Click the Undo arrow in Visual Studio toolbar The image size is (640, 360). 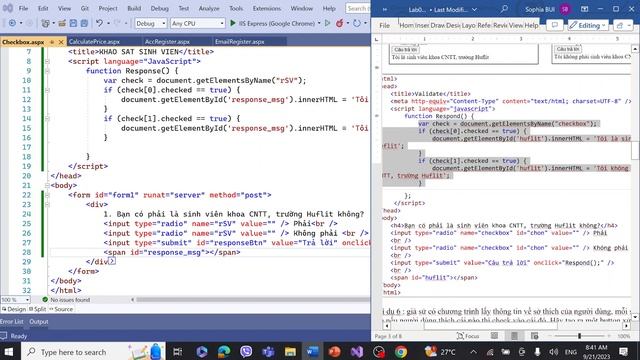pyautogui.click(x=99, y=23)
